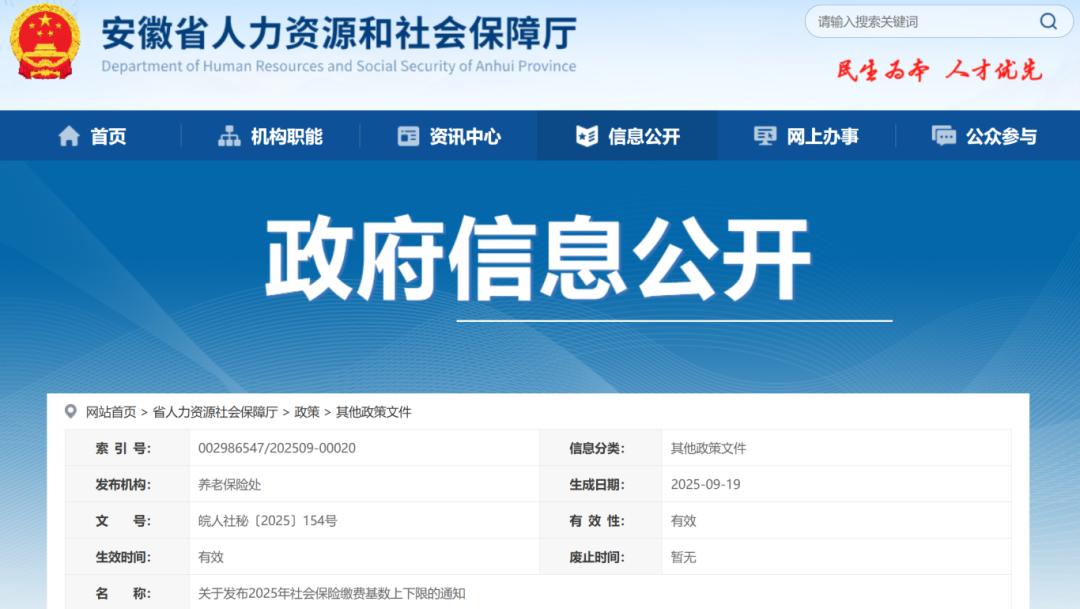Click the national emblem logo

[x=44, y=42]
